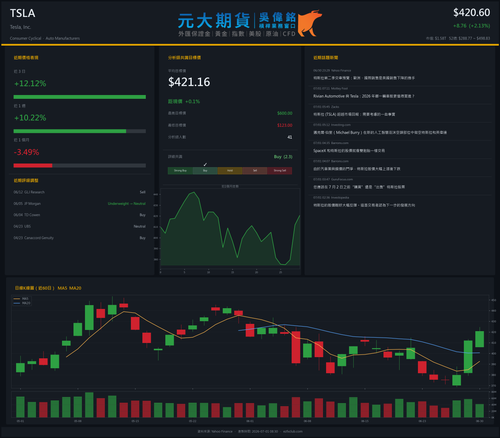This screenshot has width=500, height=438.
Task: Click the UBS Neutral rating row
Action: pyautogui.click(x=79, y=226)
